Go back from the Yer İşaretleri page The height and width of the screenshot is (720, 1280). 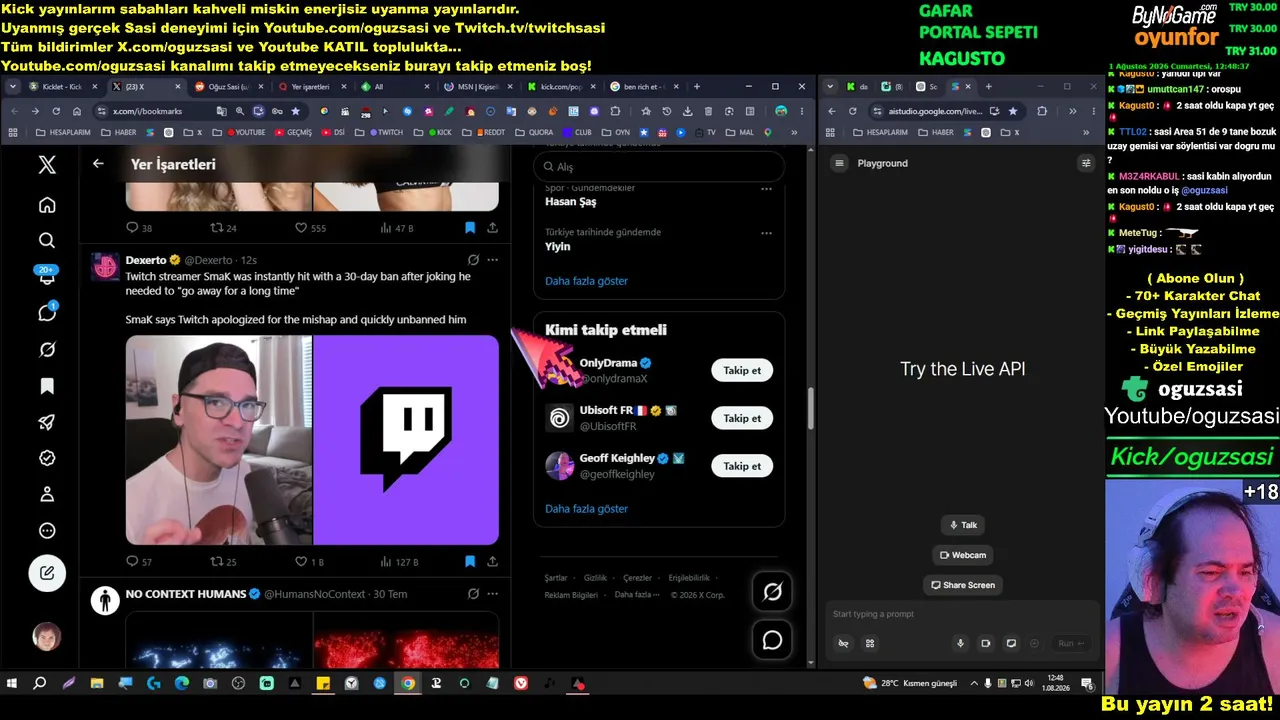coord(98,164)
